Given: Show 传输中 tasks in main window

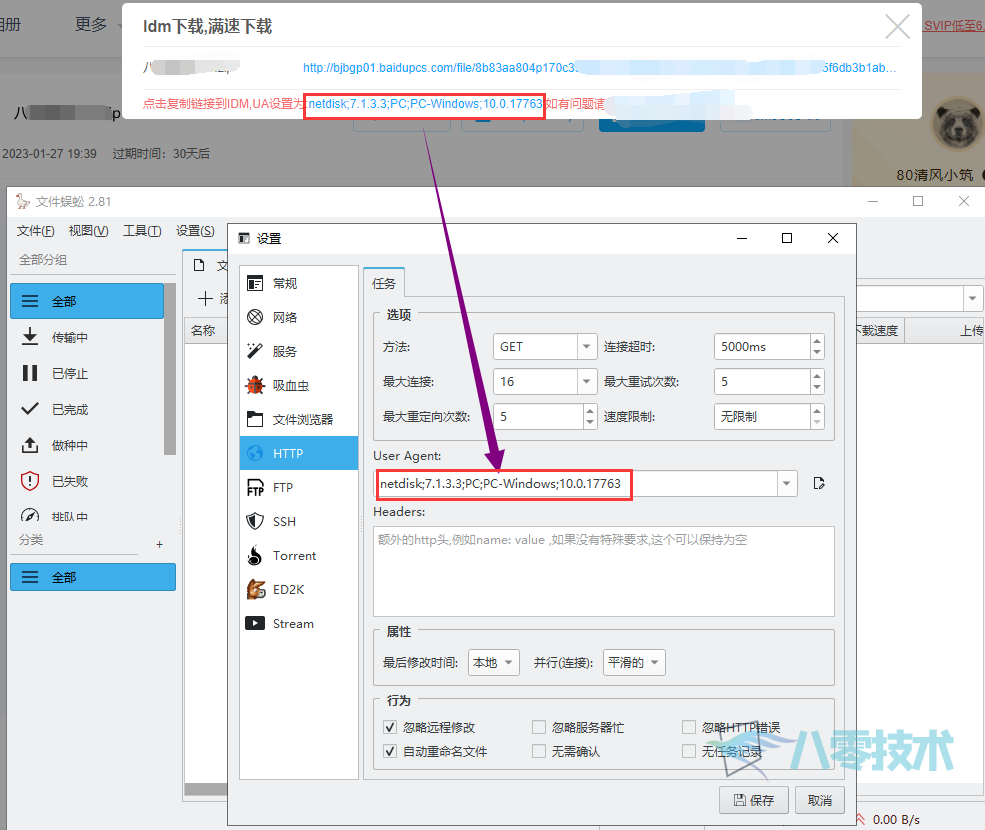Looking at the screenshot, I should tap(87, 337).
